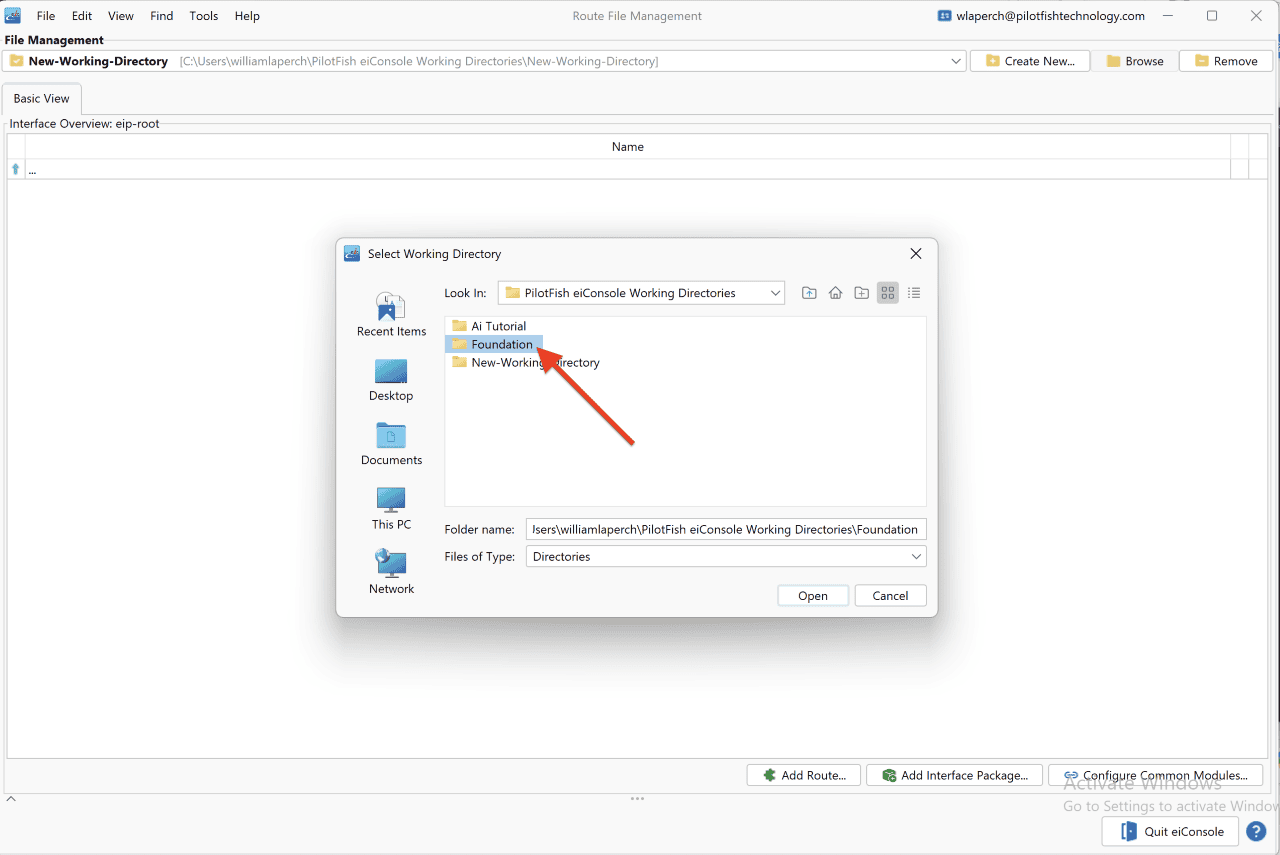Expand the Files of Type dropdown
Viewport: 1280px width, 855px height.
pos(916,556)
